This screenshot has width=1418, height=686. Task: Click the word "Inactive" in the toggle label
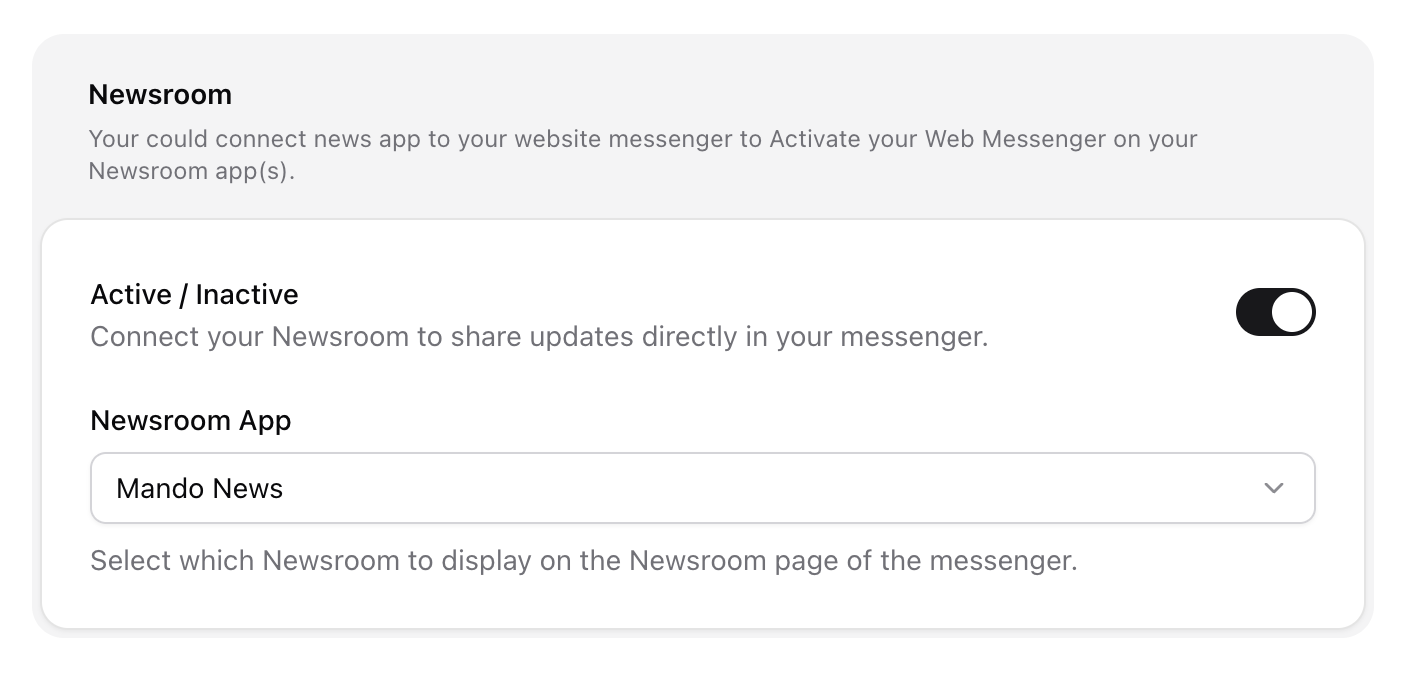coord(247,295)
